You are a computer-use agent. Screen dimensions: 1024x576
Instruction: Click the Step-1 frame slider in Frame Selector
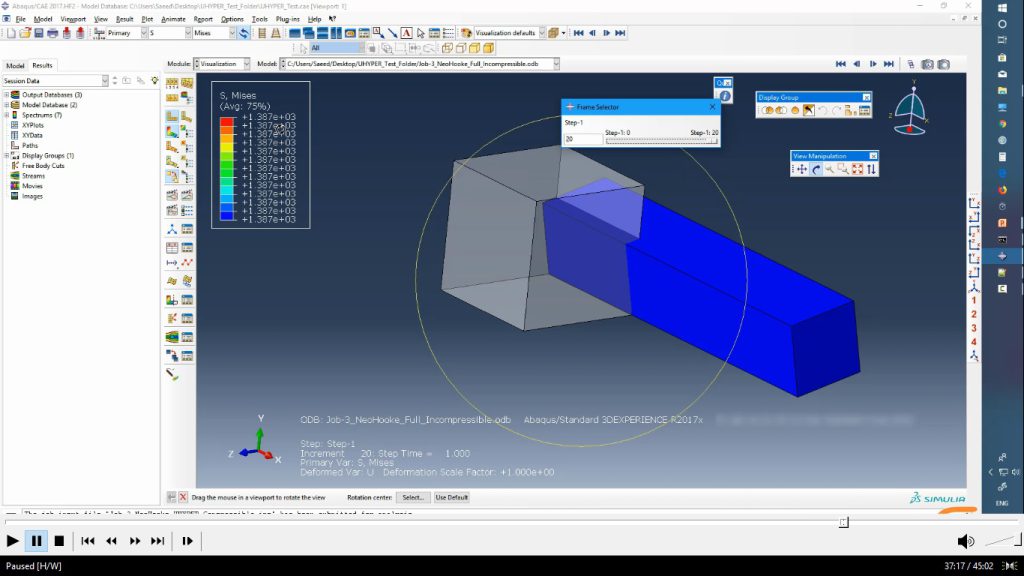pos(660,139)
